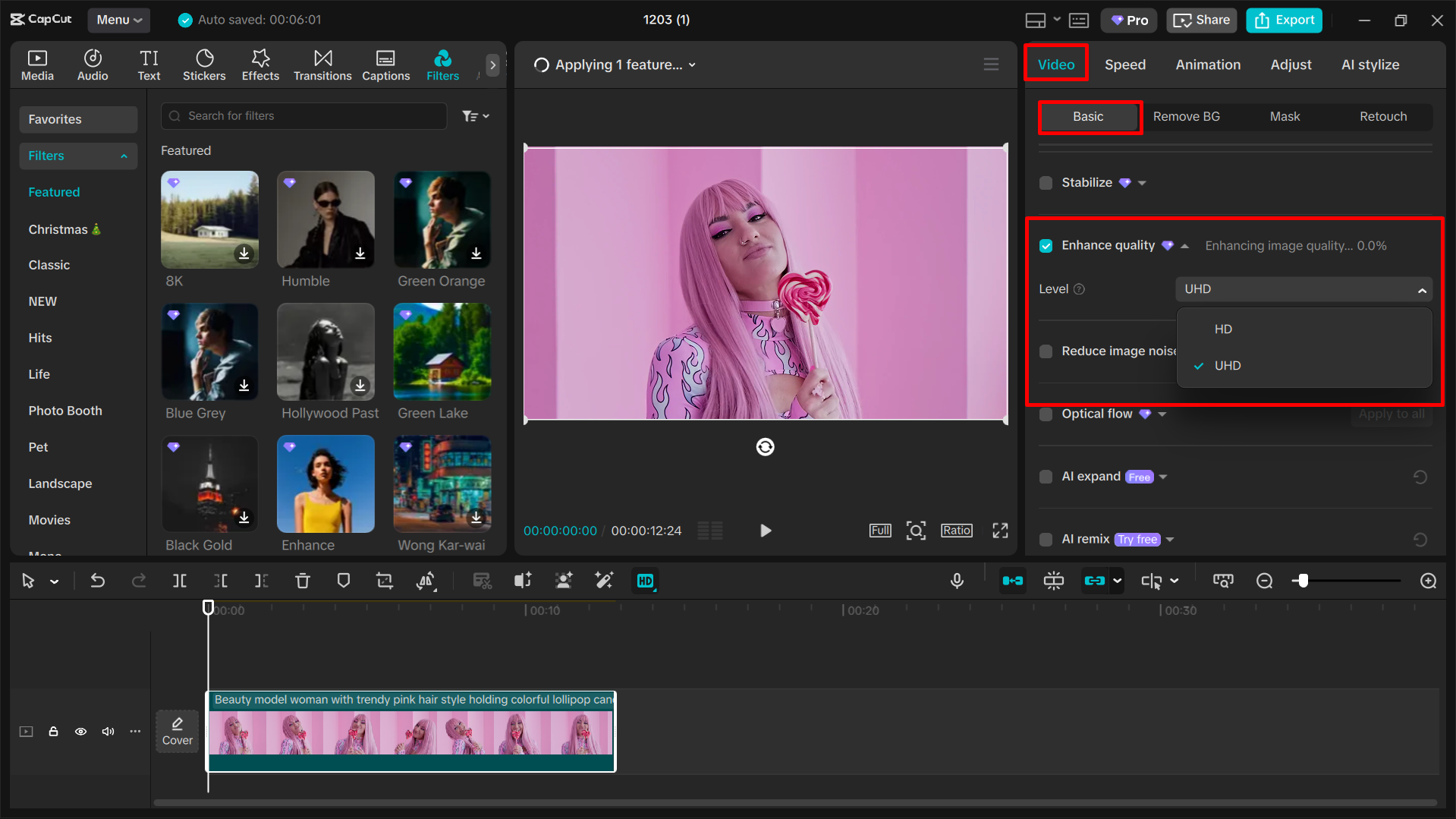Toggle HD preview quality
1456x819 pixels.
pyautogui.click(x=645, y=580)
